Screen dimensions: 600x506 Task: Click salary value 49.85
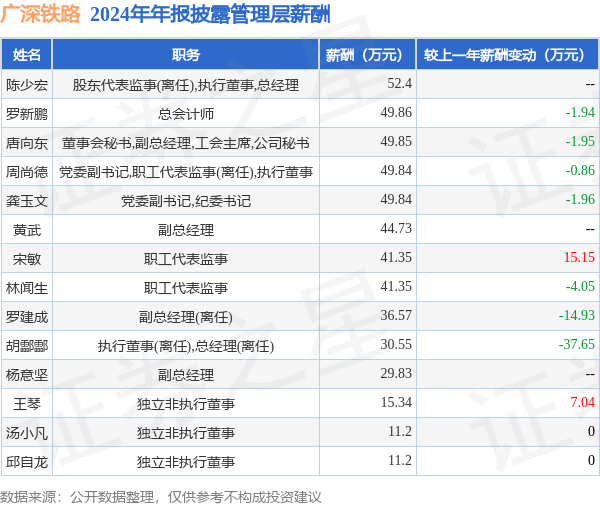pyautogui.click(x=396, y=142)
